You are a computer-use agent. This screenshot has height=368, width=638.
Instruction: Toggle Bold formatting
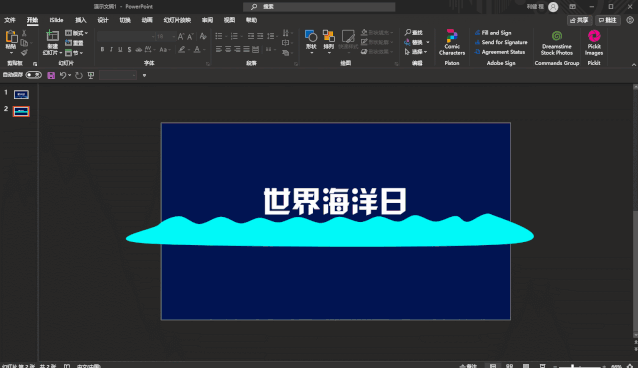tap(102, 50)
